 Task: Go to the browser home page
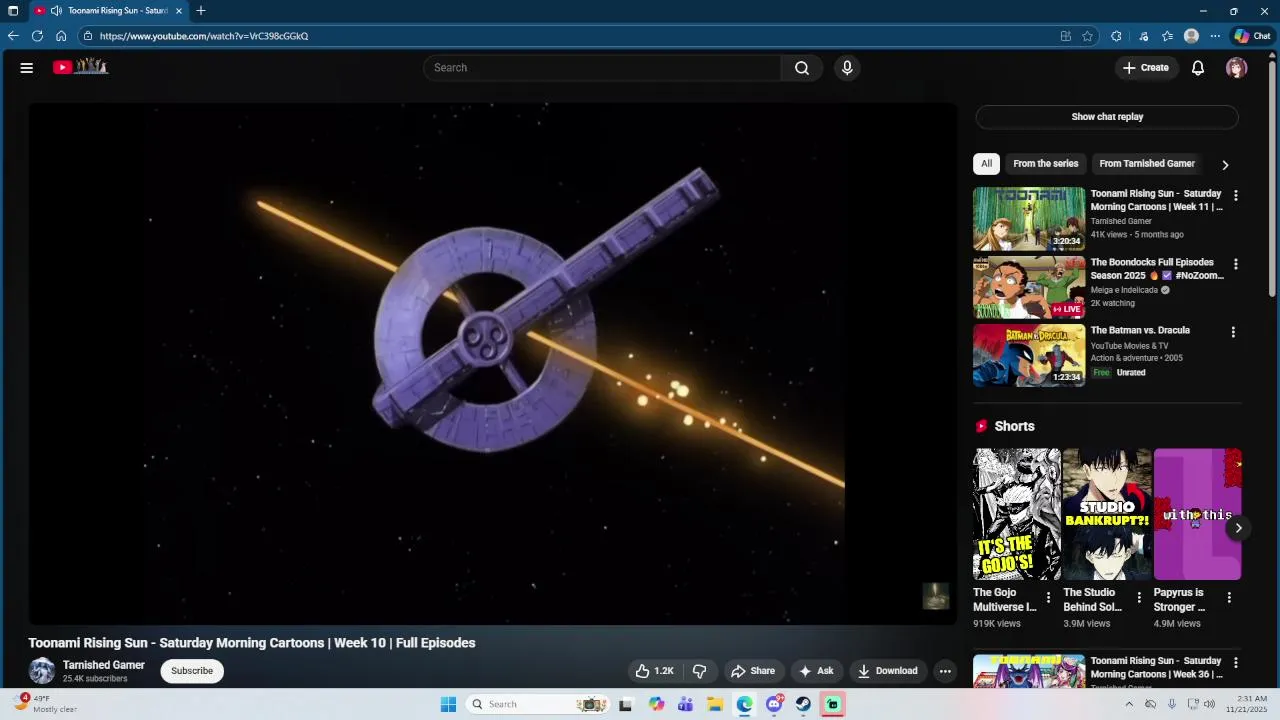click(x=61, y=36)
